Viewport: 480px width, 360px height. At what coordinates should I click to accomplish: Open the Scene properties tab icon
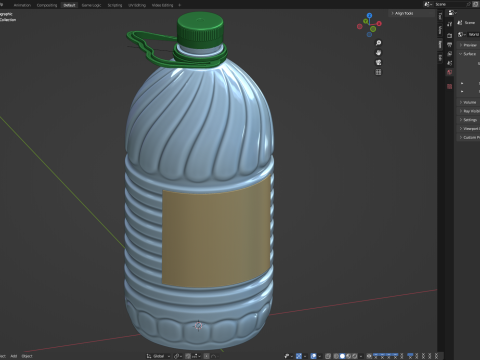tap(450, 63)
